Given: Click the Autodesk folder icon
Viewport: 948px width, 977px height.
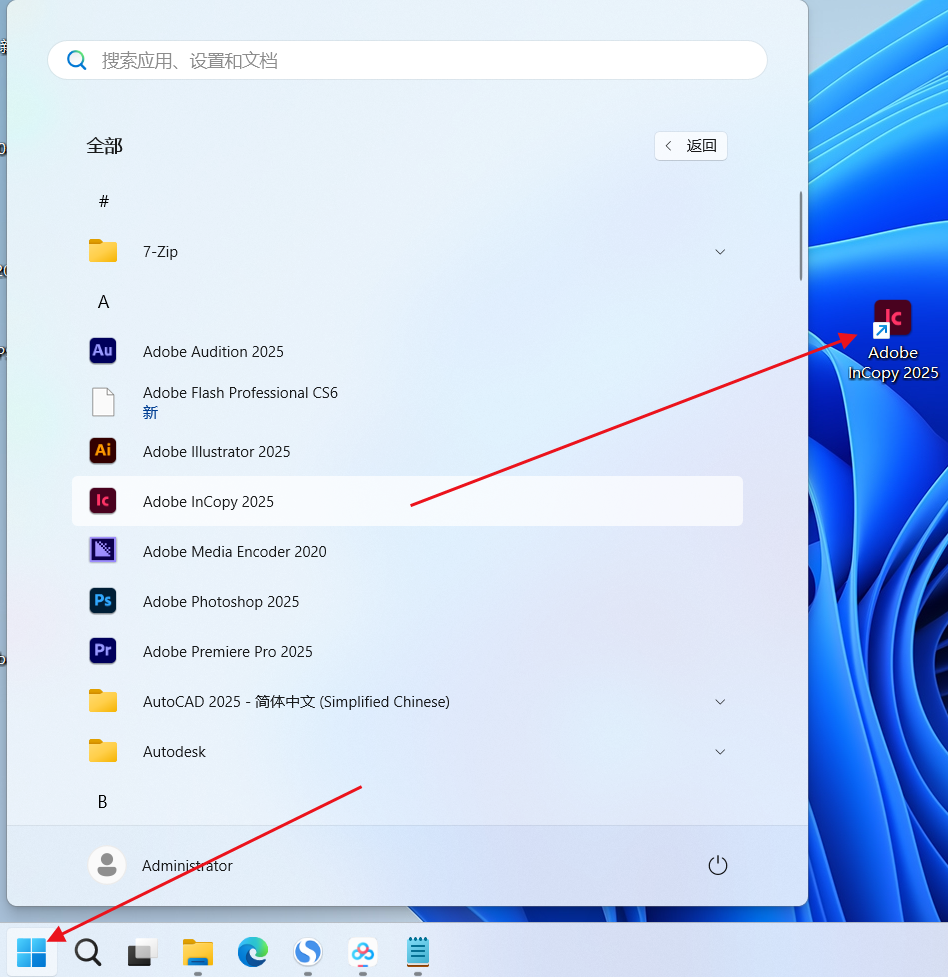Looking at the screenshot, I should click(103, 751).
